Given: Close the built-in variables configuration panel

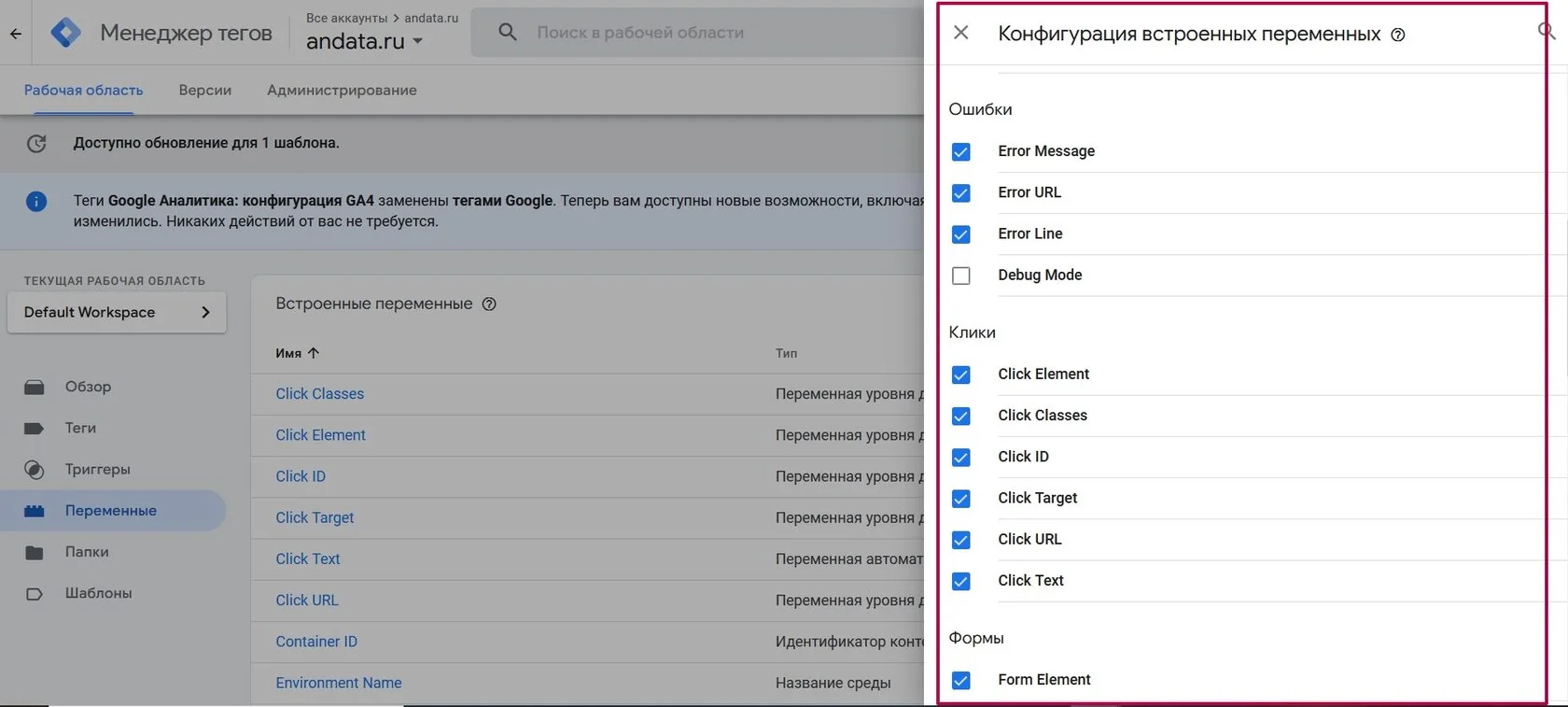Looking at the screenshot, I should click(x=960, y=33).
